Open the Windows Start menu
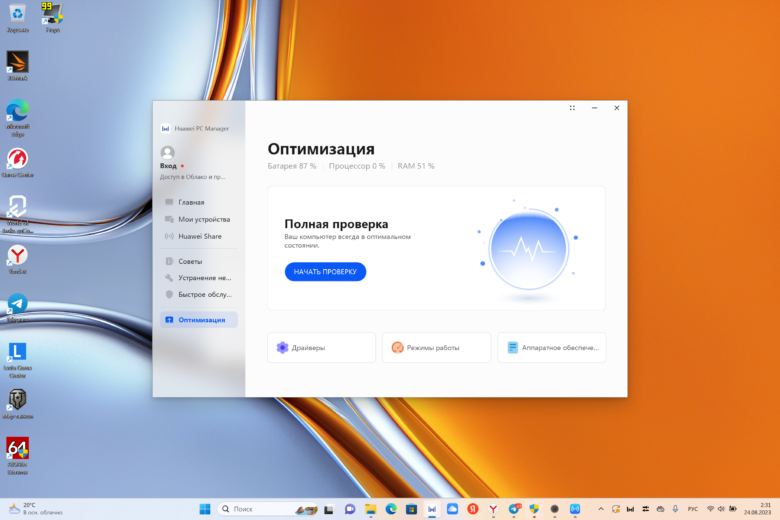This screenshot has height=520, width=780. [x=205, y=509]
